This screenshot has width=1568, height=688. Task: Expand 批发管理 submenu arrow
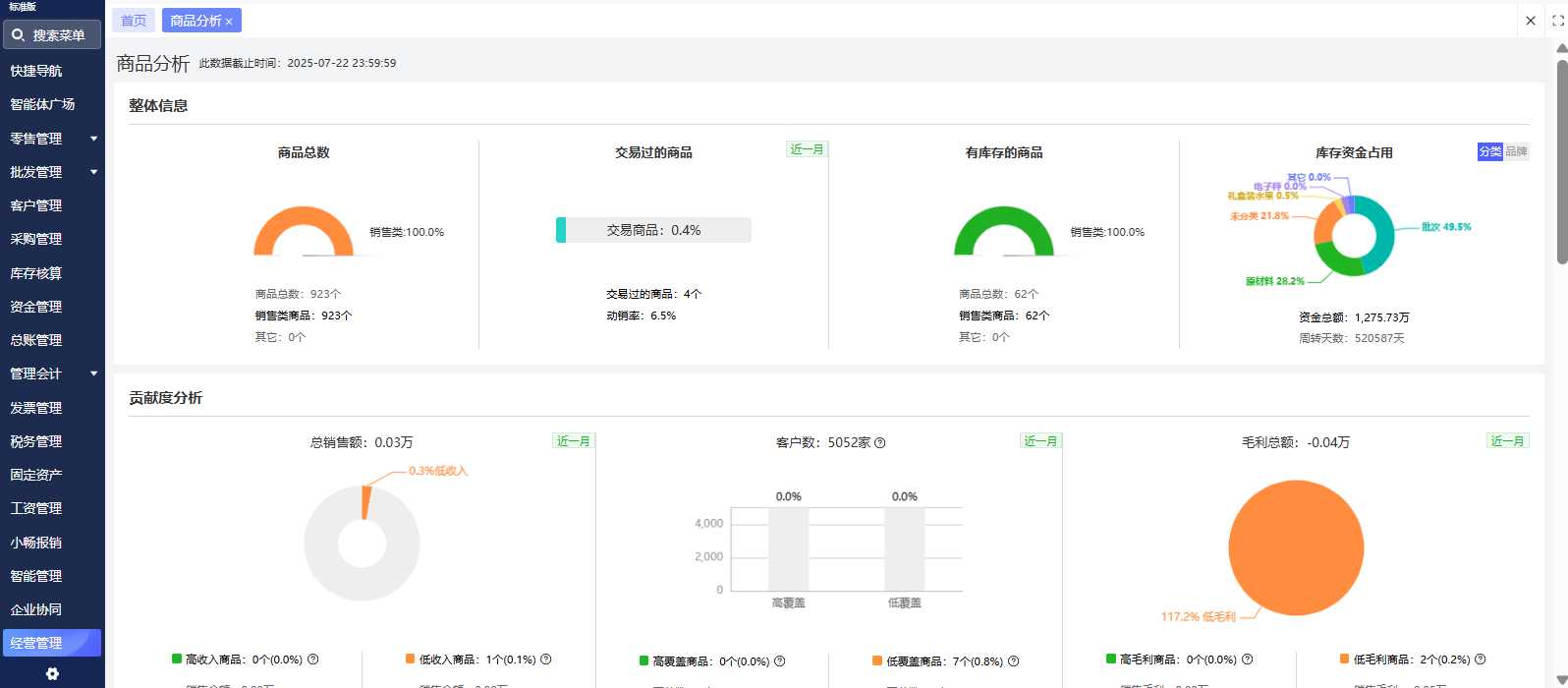(94, 172)
